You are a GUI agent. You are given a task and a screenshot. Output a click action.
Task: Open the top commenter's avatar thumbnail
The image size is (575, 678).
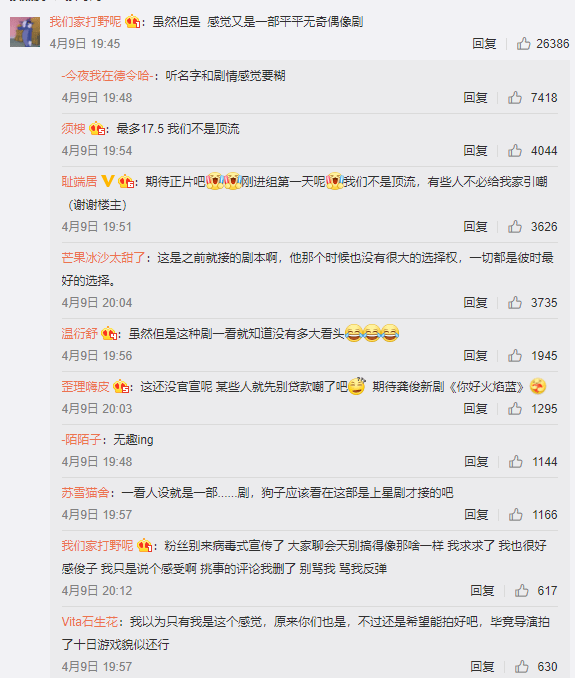[25, 32]
